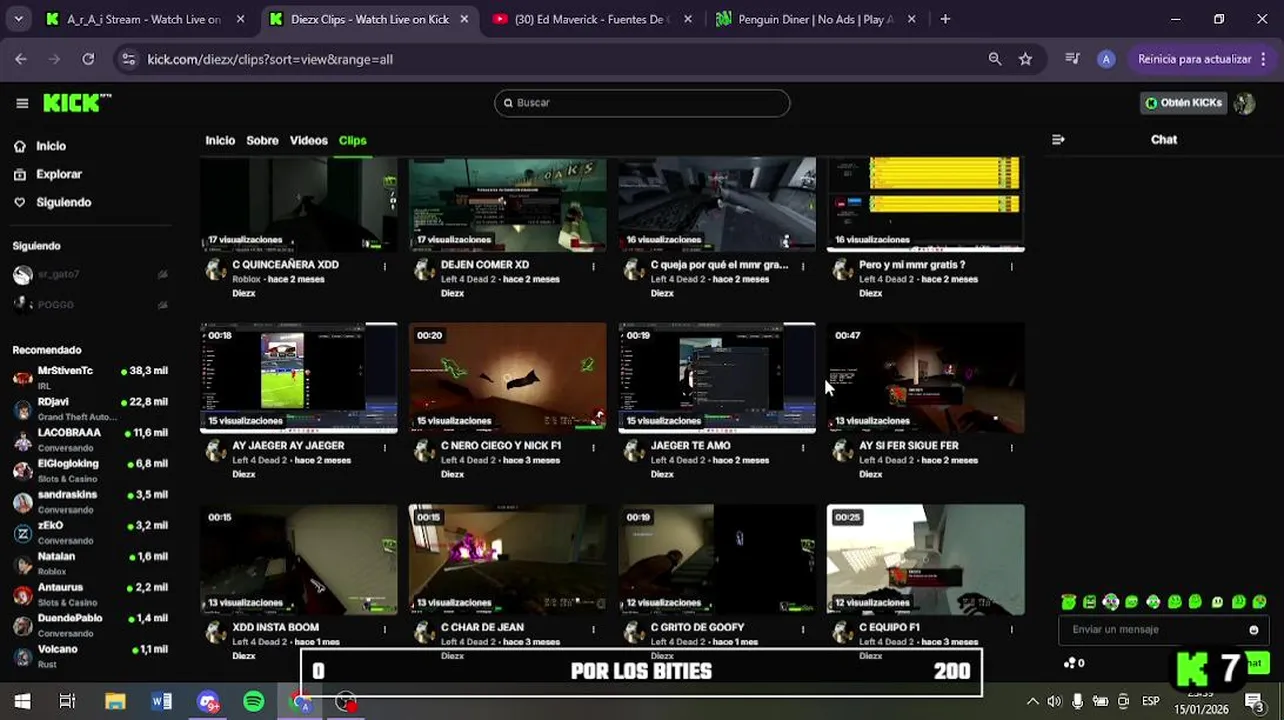Open Spotify from the taskbar
This screenshot has height=720, width=1284.
click(254, 702)
